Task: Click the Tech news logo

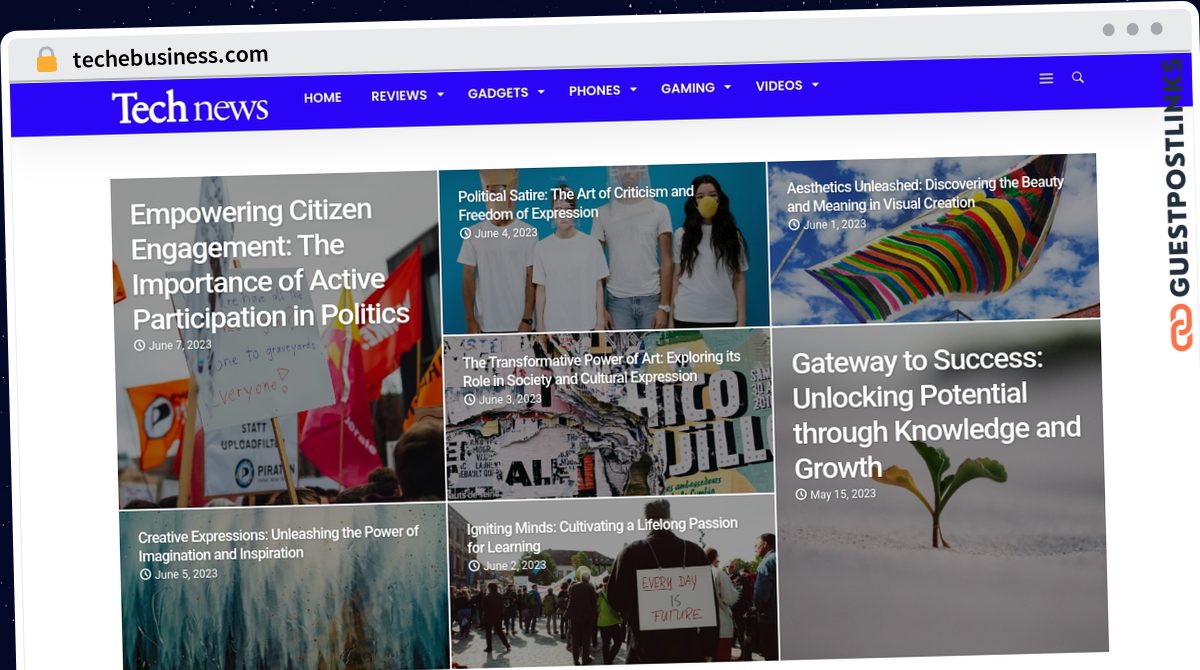Action: pos(190,106)
